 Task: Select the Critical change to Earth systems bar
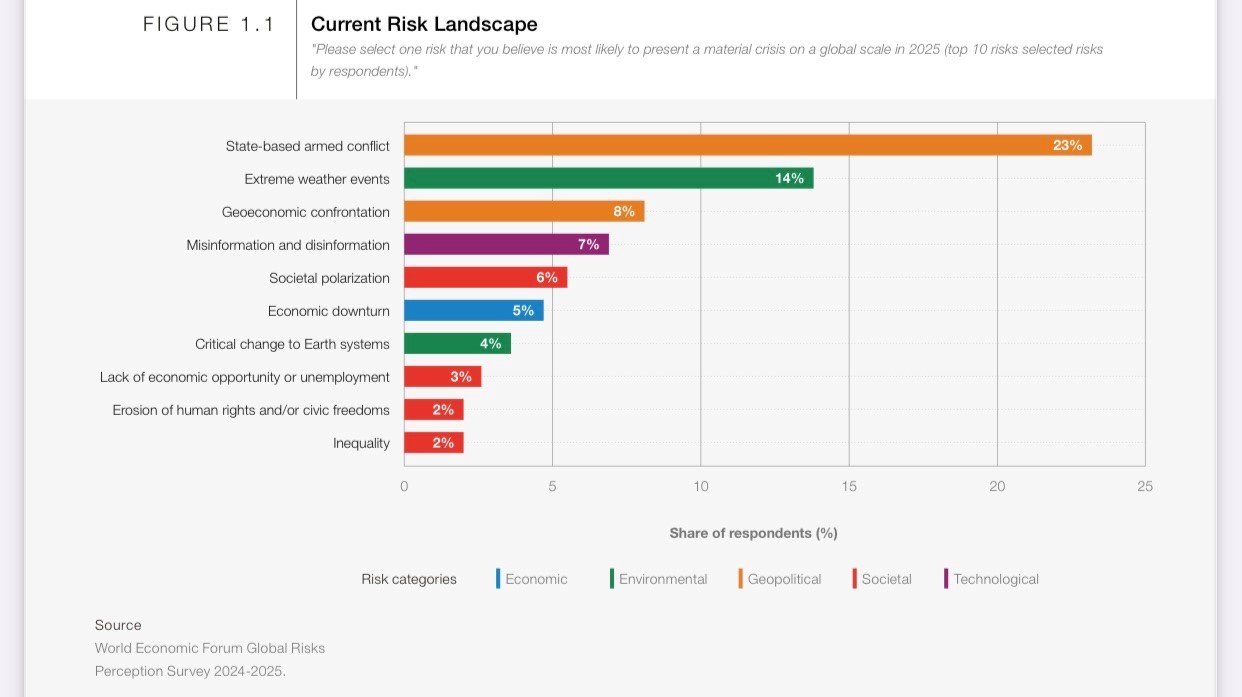(457, 343)
